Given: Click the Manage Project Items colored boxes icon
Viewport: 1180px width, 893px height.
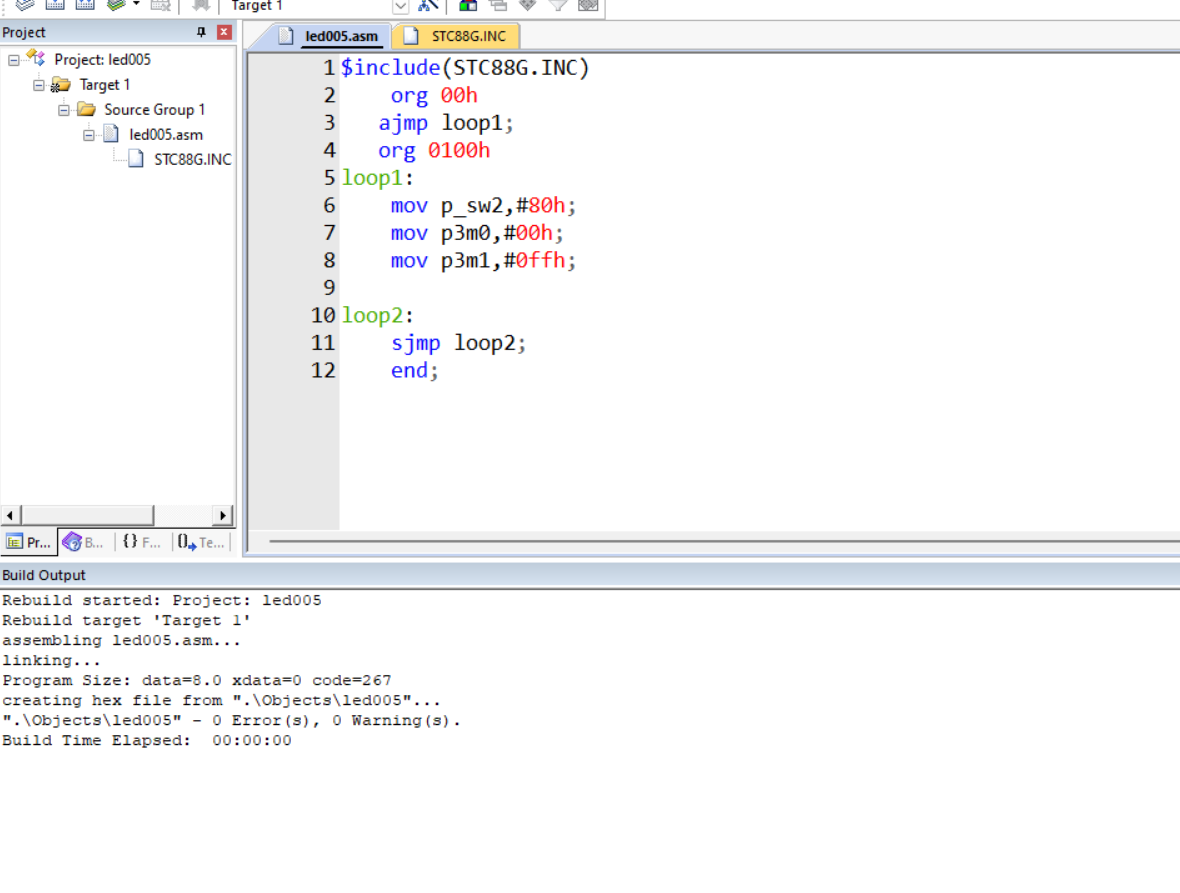Looking at the screenshot, I should [468, 5].
